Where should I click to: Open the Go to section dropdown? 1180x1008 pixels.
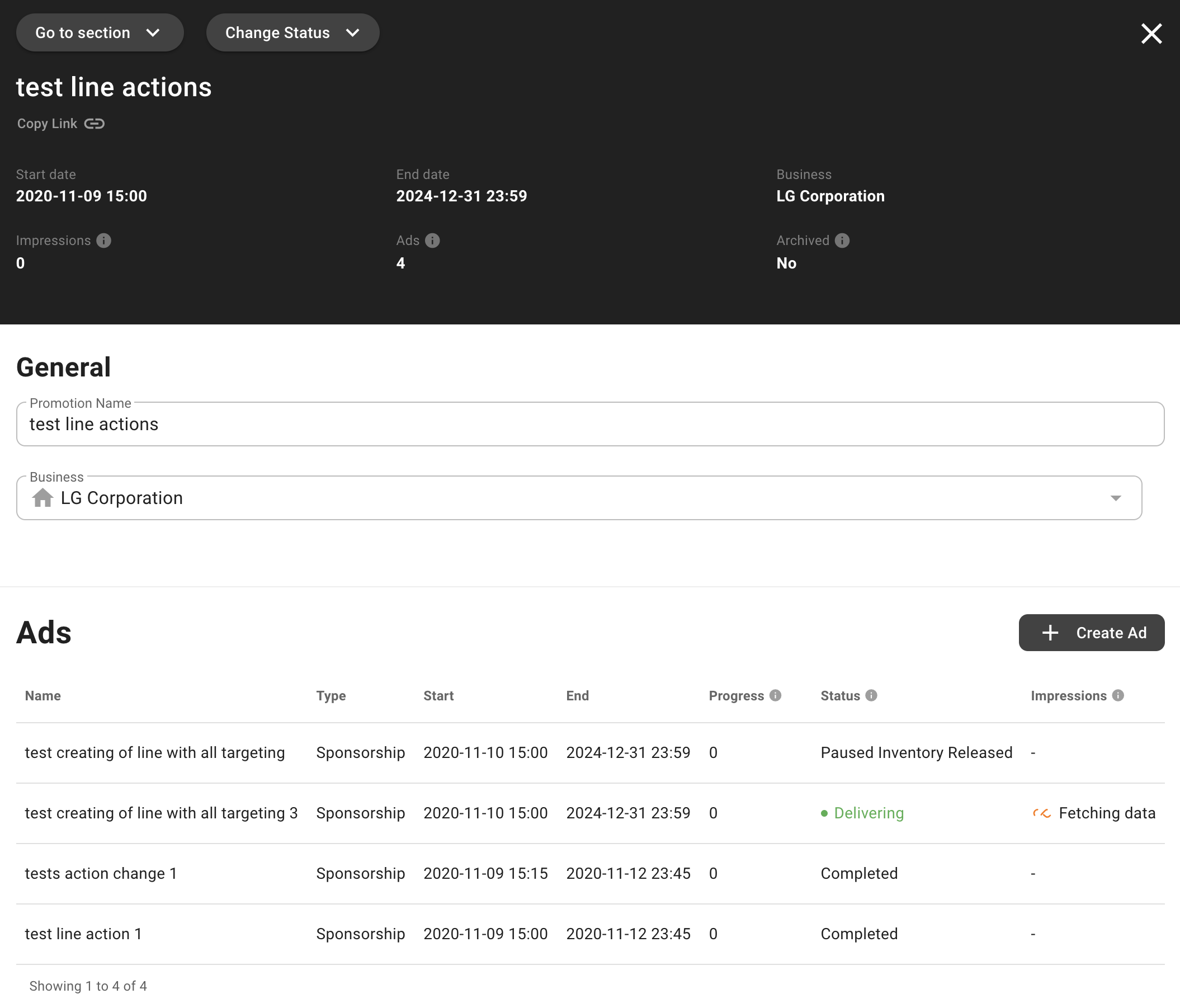point(100,33)
